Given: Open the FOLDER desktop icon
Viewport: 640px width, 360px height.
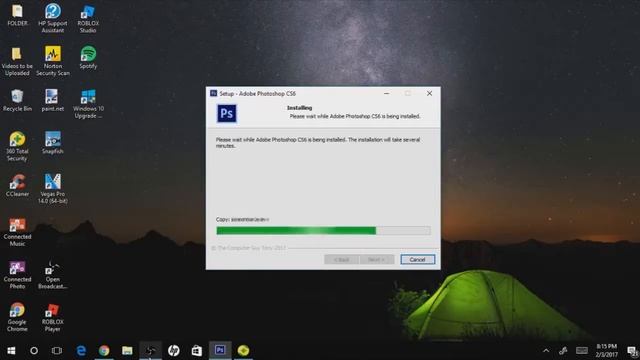Looking at the screenshot, I should 17,16.
